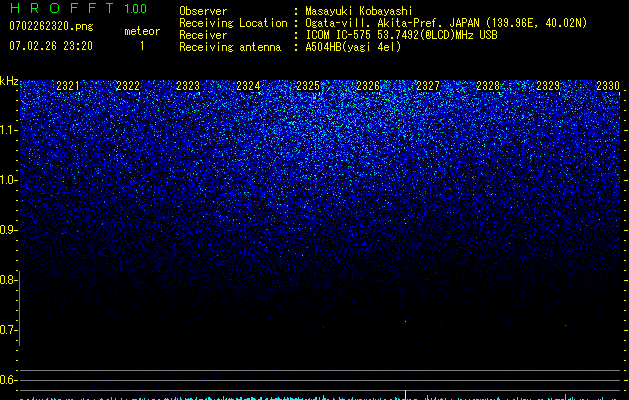Click time marker 2325
Screen dimensions: 629x400
tap(308, 86)
